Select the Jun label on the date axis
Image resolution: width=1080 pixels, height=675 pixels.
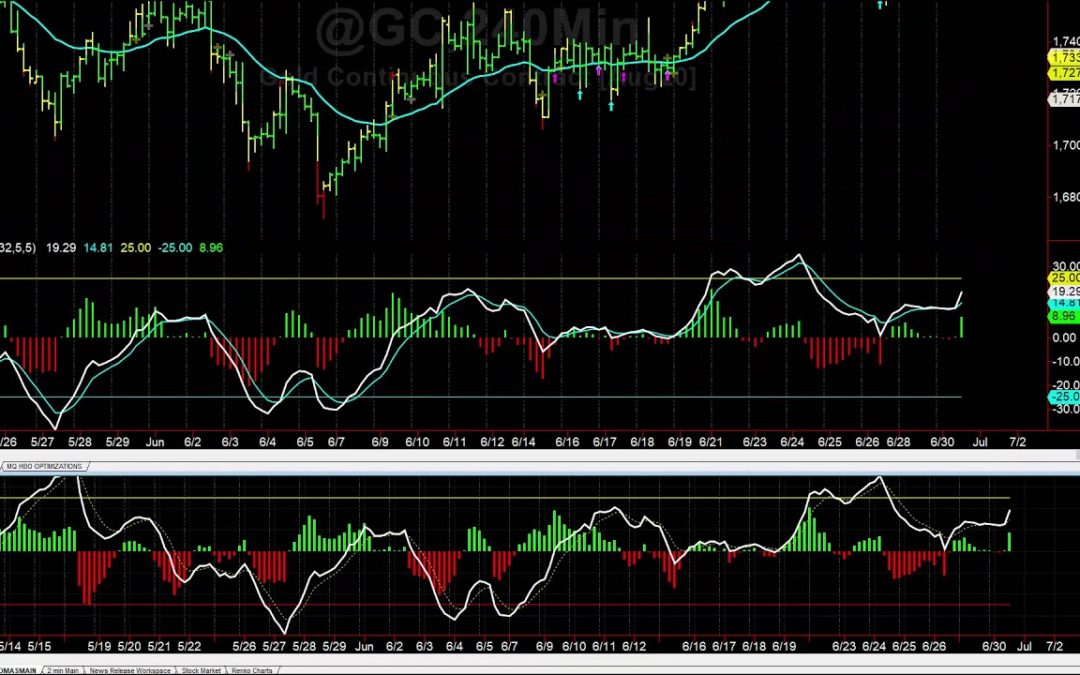[x=155, y=440]
